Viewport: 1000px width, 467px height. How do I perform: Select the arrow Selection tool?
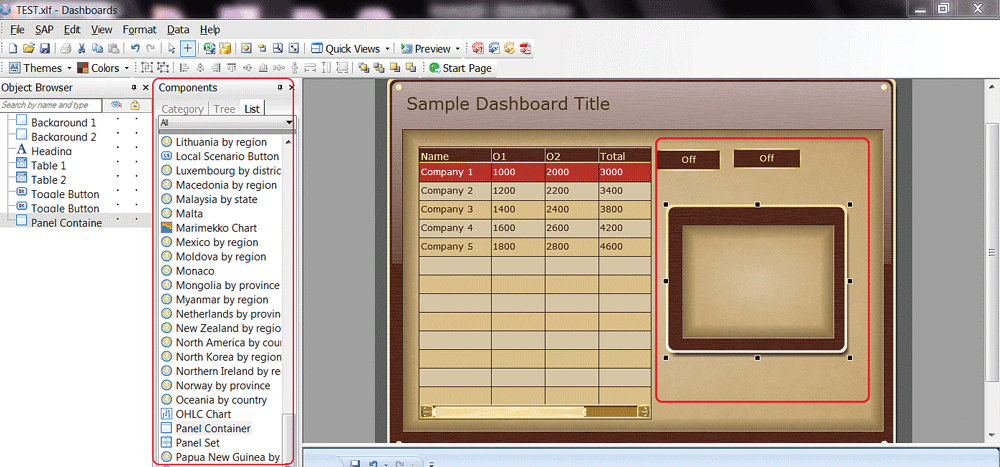171,48
